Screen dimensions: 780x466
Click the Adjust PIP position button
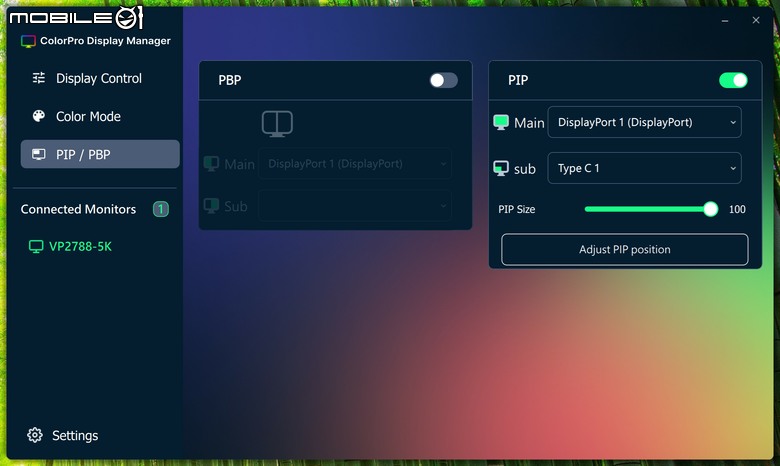click(x=625, y=250)
